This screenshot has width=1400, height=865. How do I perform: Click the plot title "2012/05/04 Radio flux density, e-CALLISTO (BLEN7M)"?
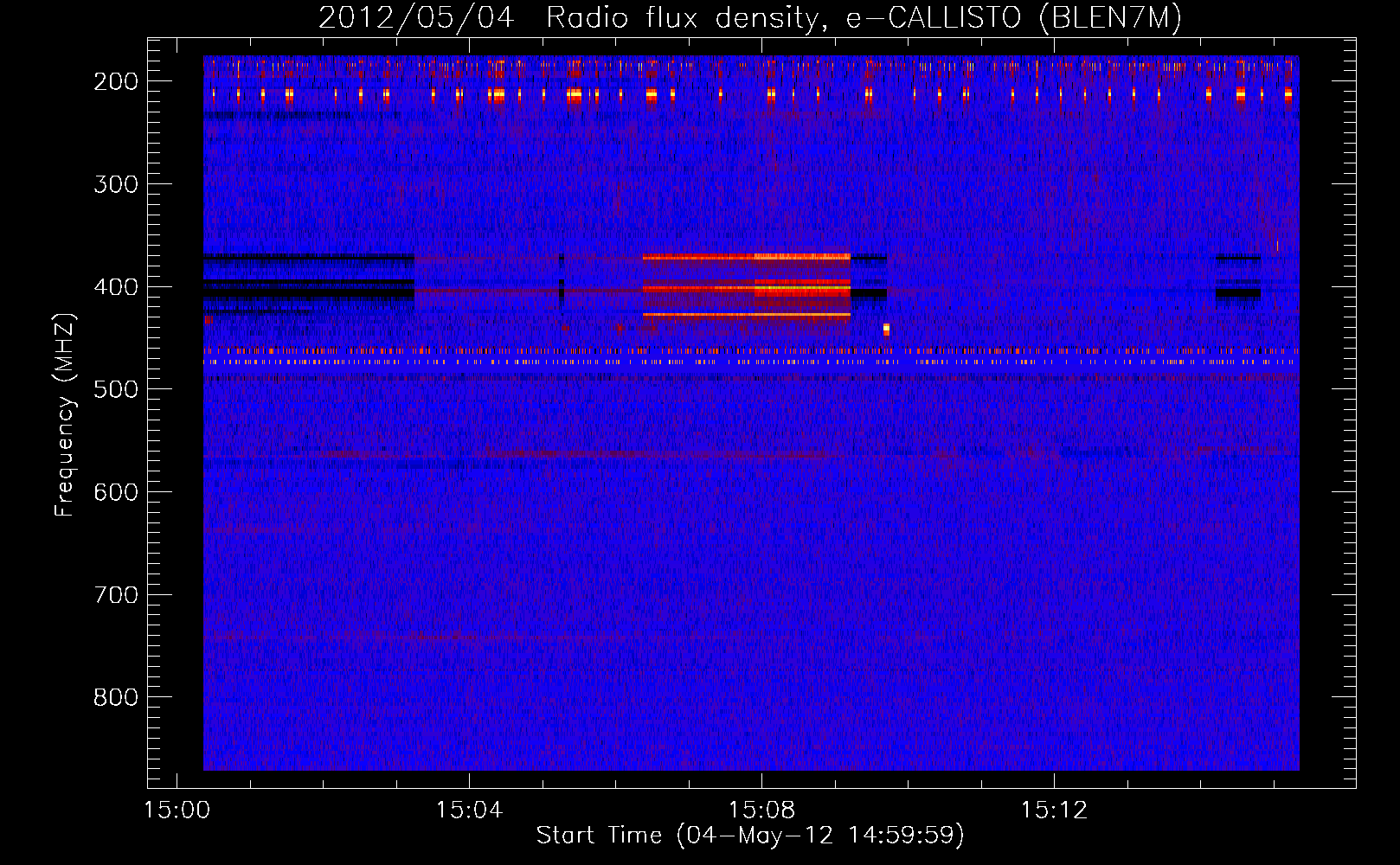click(749, 17)
